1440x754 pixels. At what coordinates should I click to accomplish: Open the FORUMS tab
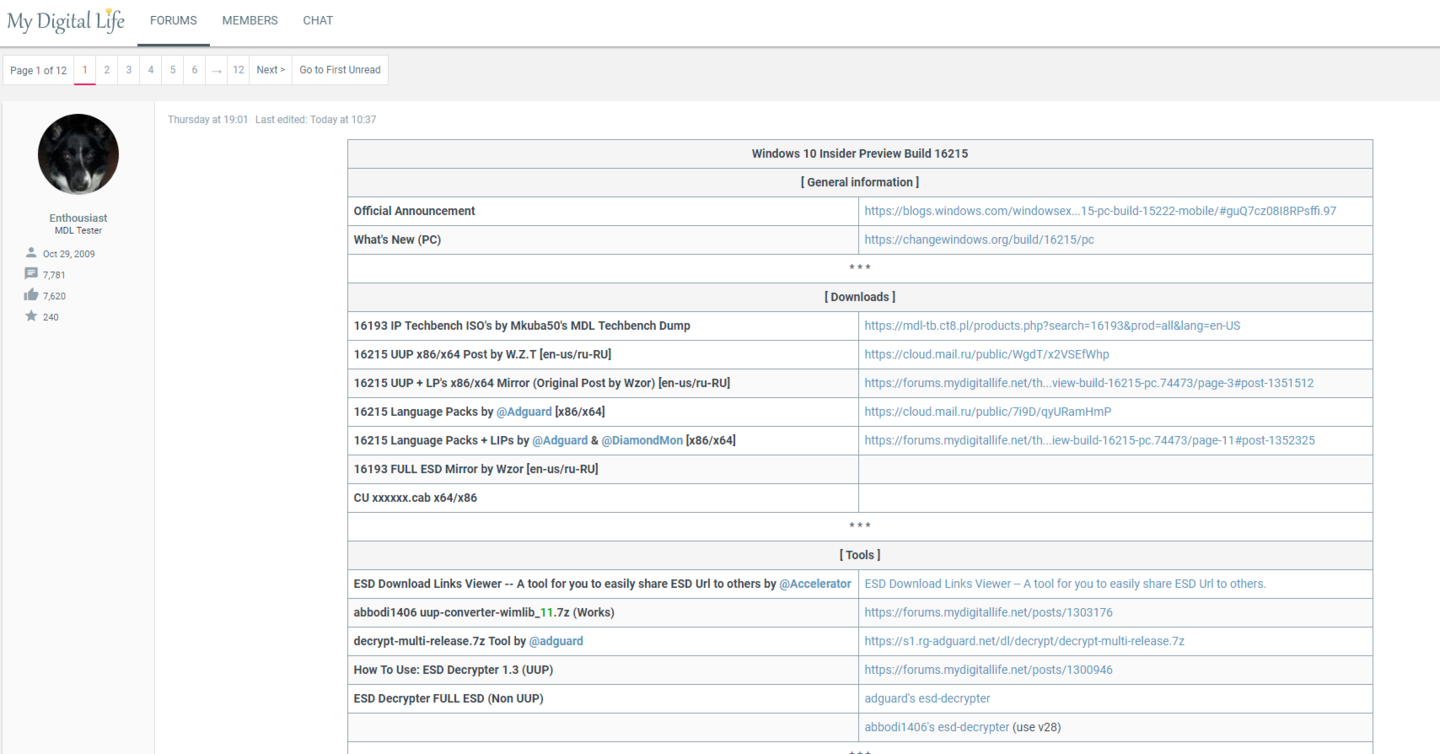click(x=173, y=21)
